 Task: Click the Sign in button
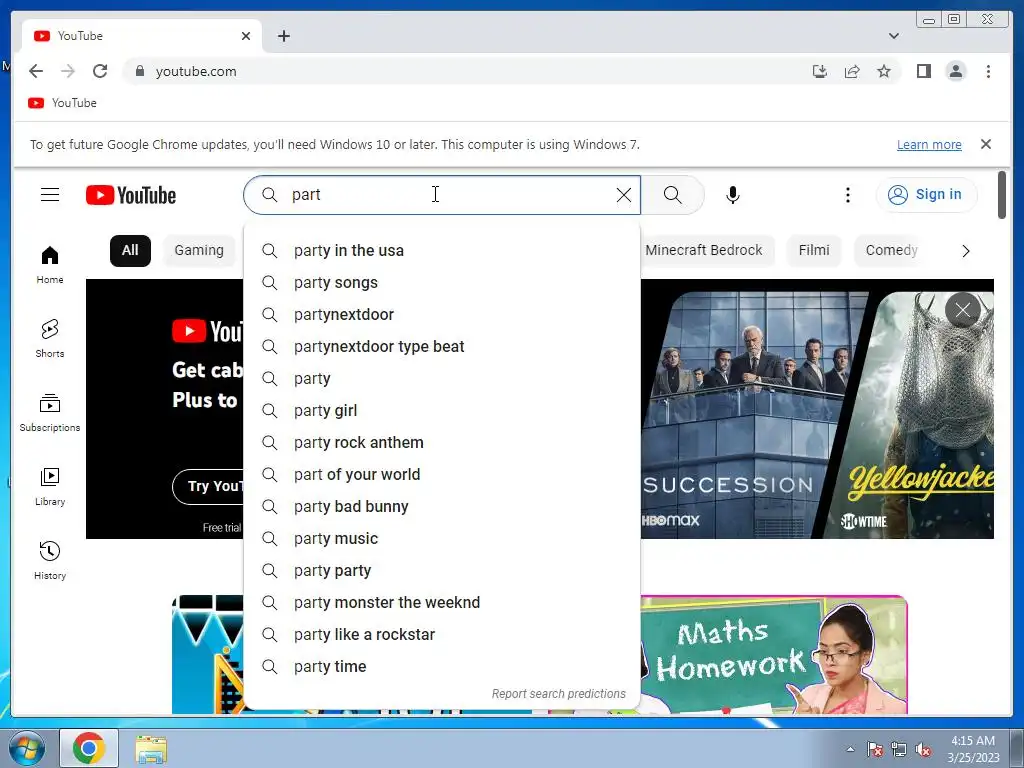pos(927,195)
